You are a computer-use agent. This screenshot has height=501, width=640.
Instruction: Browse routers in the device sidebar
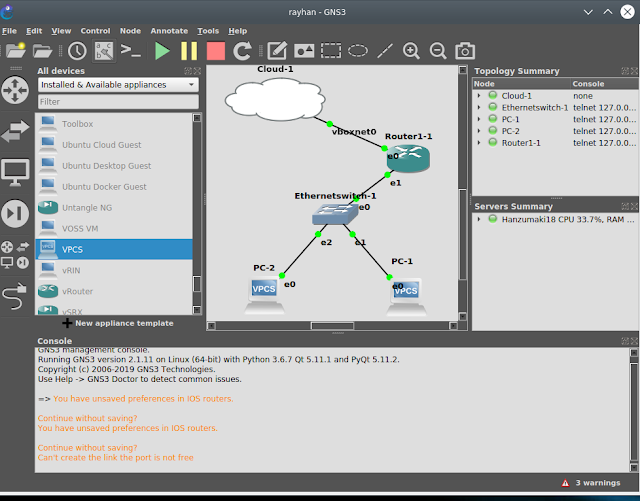[15, 90]
